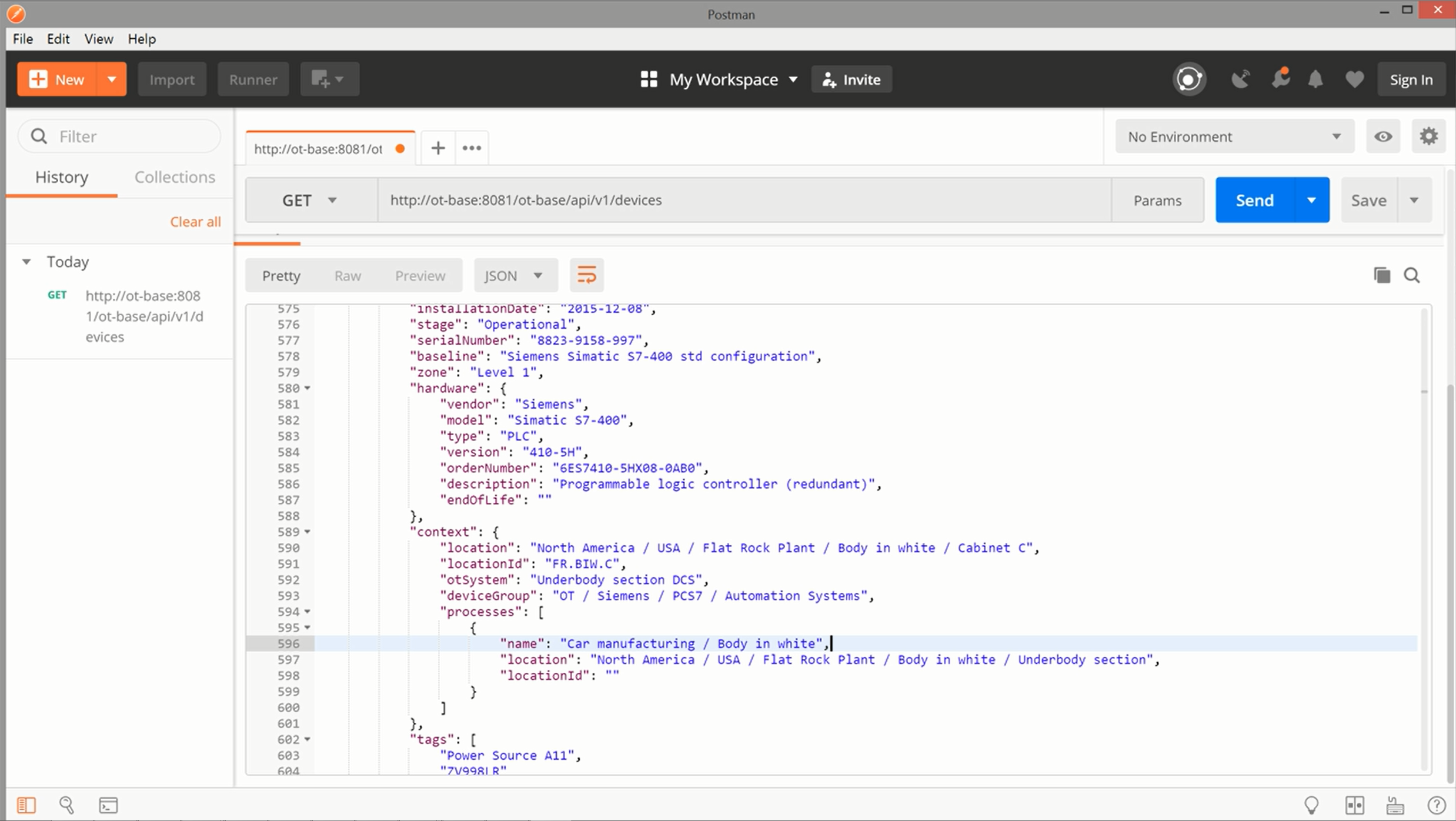Open settings wrench icon in header
1456x821 pixels.
[x=1280, y=79]
